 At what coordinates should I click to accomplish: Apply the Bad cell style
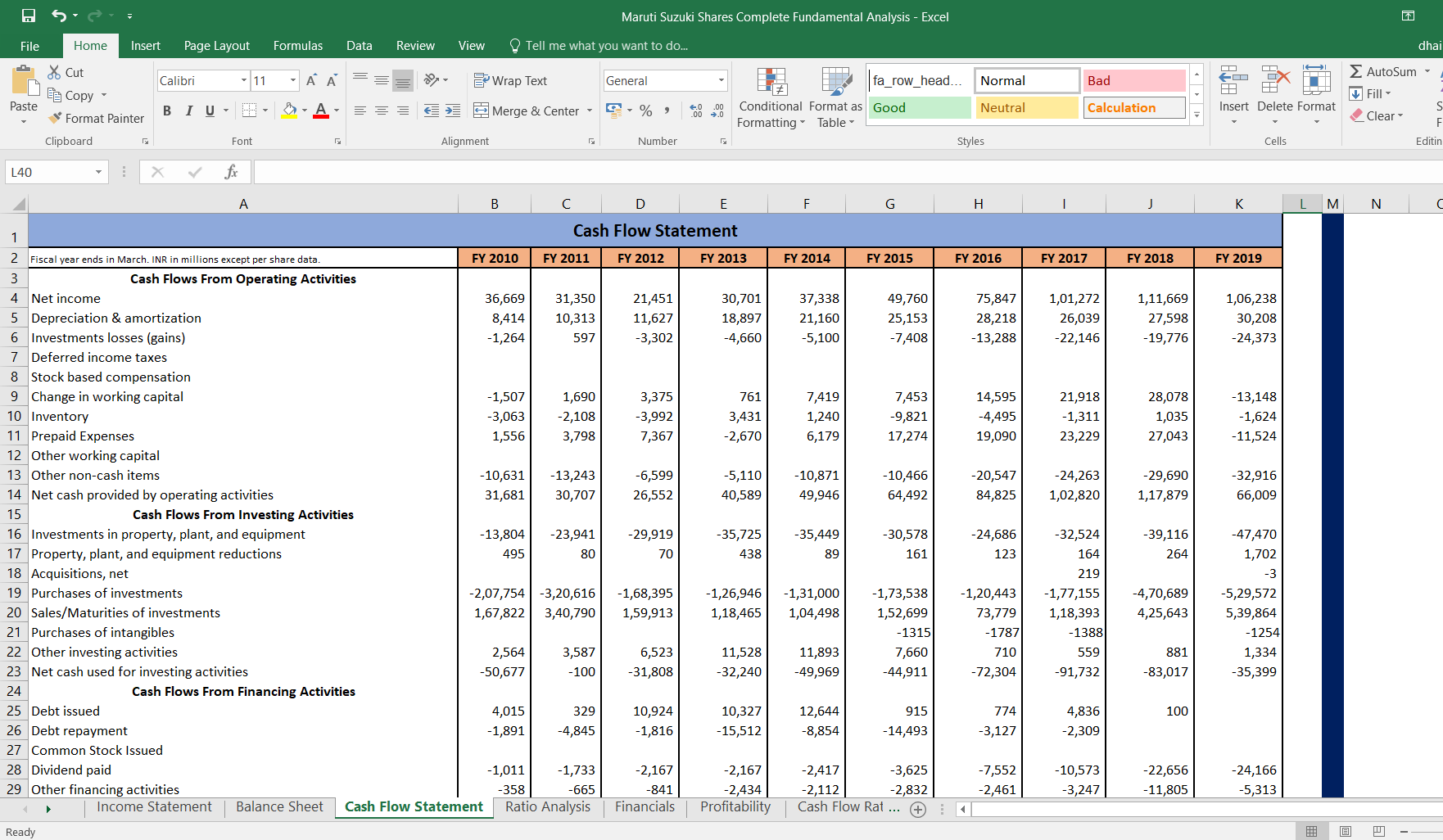coord(1134,80)
